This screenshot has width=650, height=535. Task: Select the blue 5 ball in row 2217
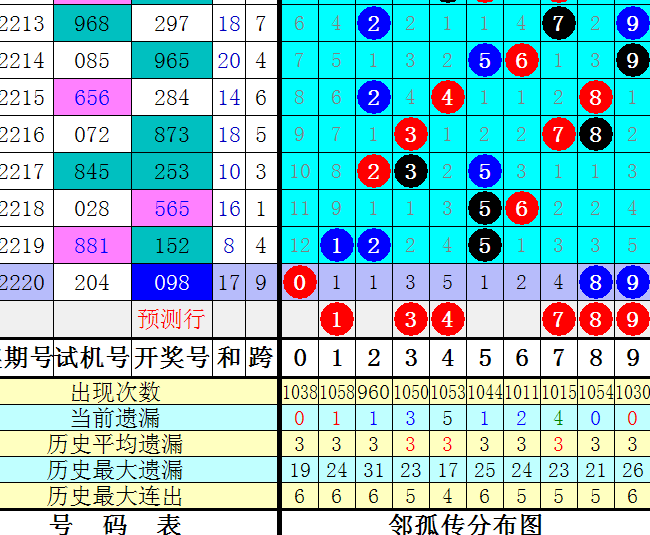(485, 171)
